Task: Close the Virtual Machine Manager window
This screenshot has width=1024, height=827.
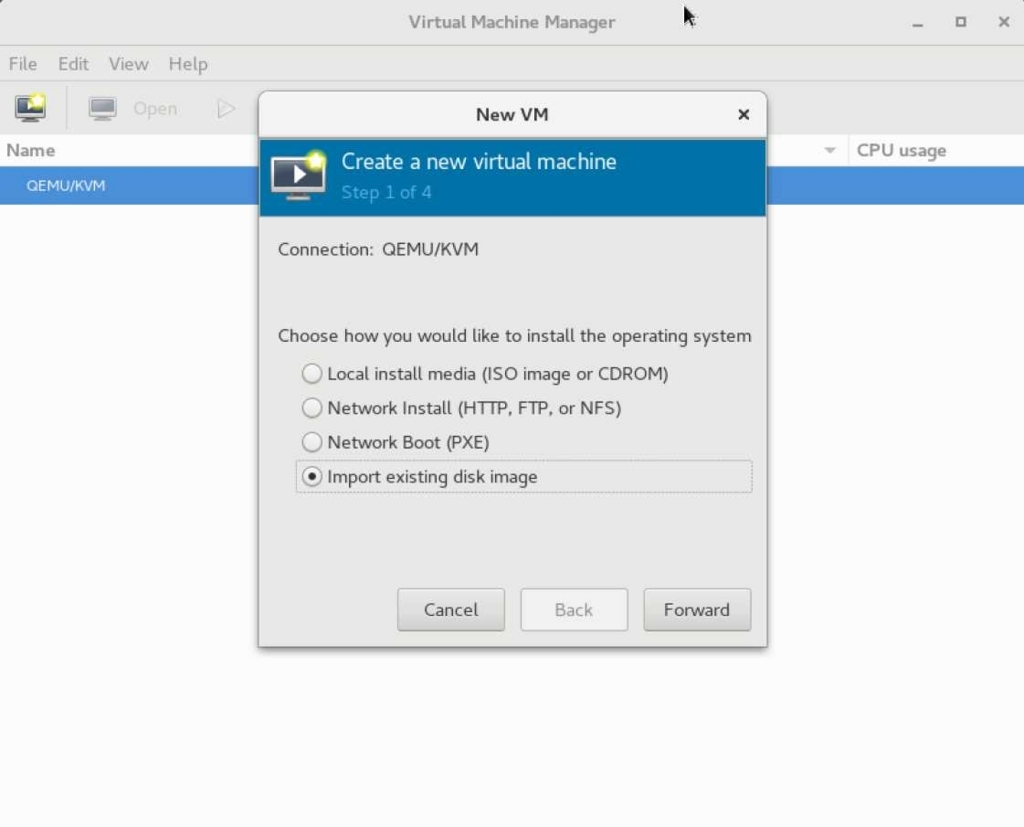Action: pyautogui.click(x=1004, y=22)
